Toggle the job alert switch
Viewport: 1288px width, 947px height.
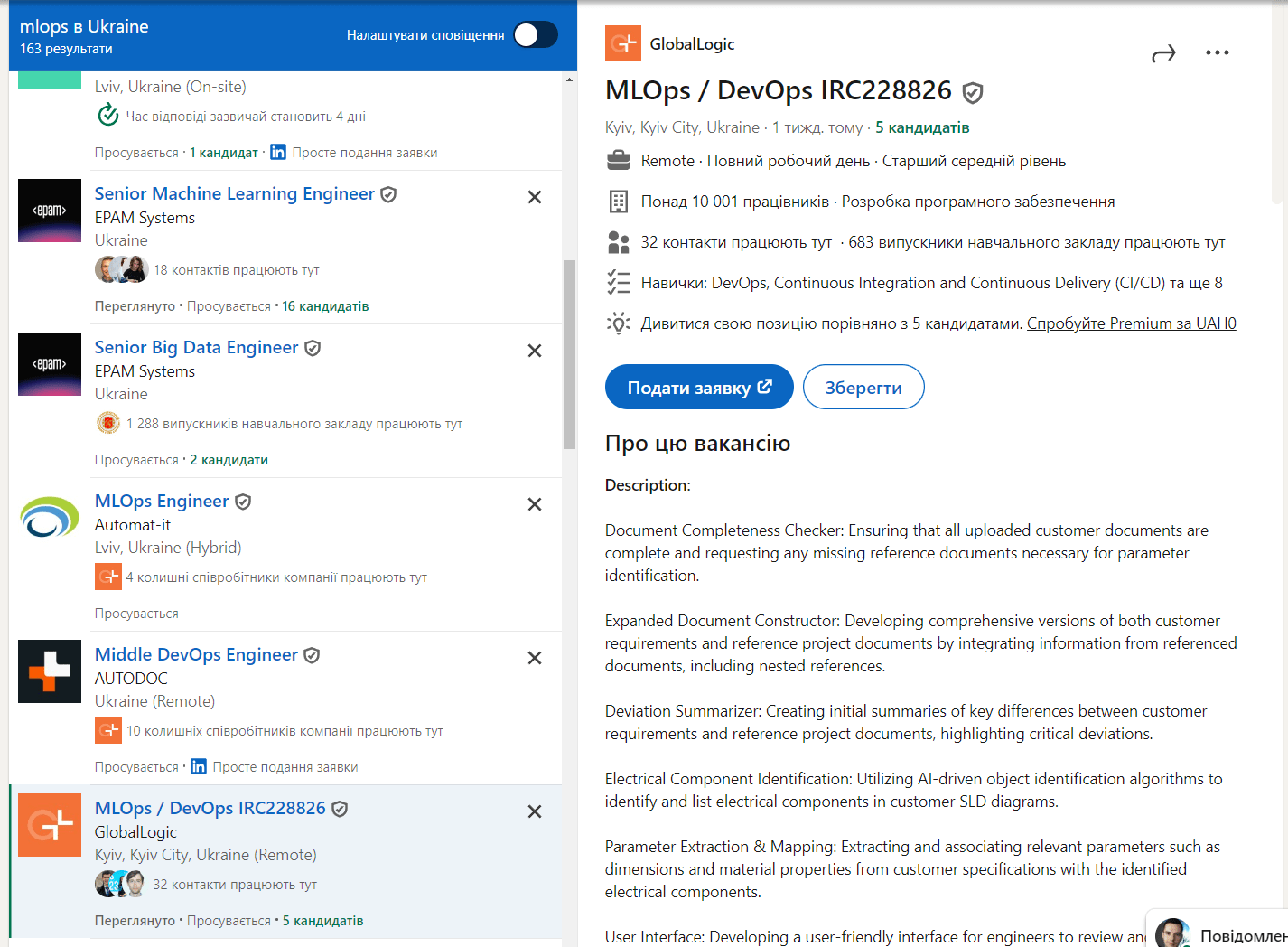click(x=536, y=35)
